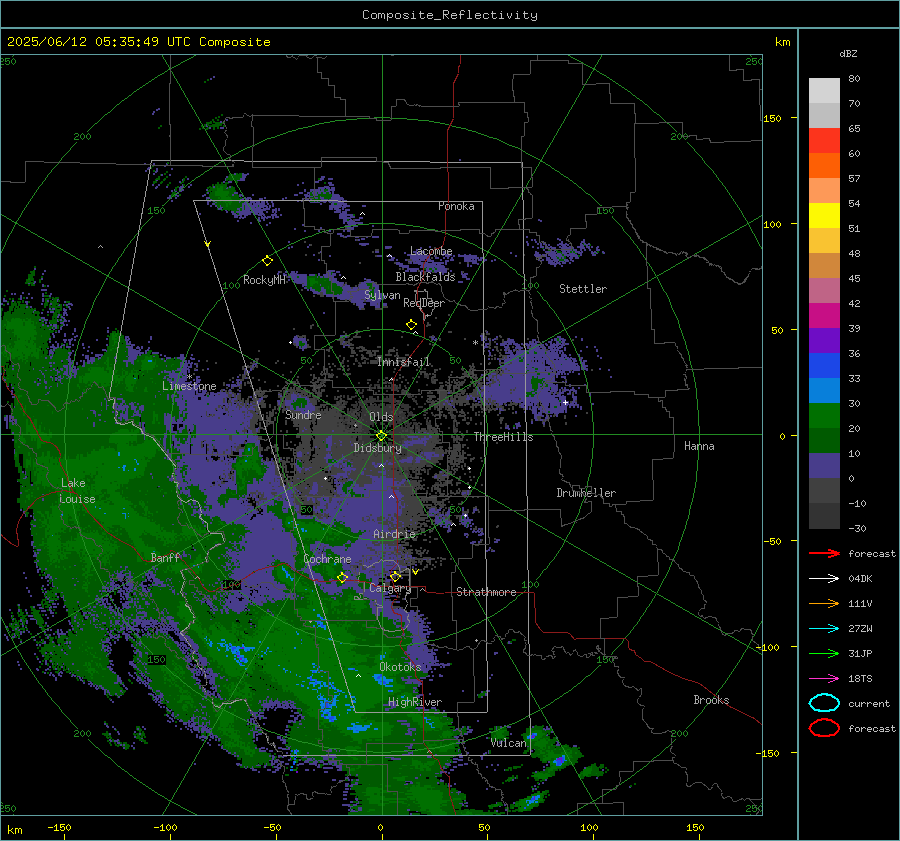Click the red forecast ellipse symbol
The width and height of the screenshot is (900, 841).
point(824,728)
